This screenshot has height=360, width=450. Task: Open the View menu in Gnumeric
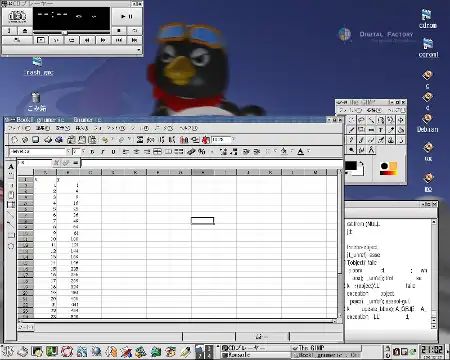63,128
